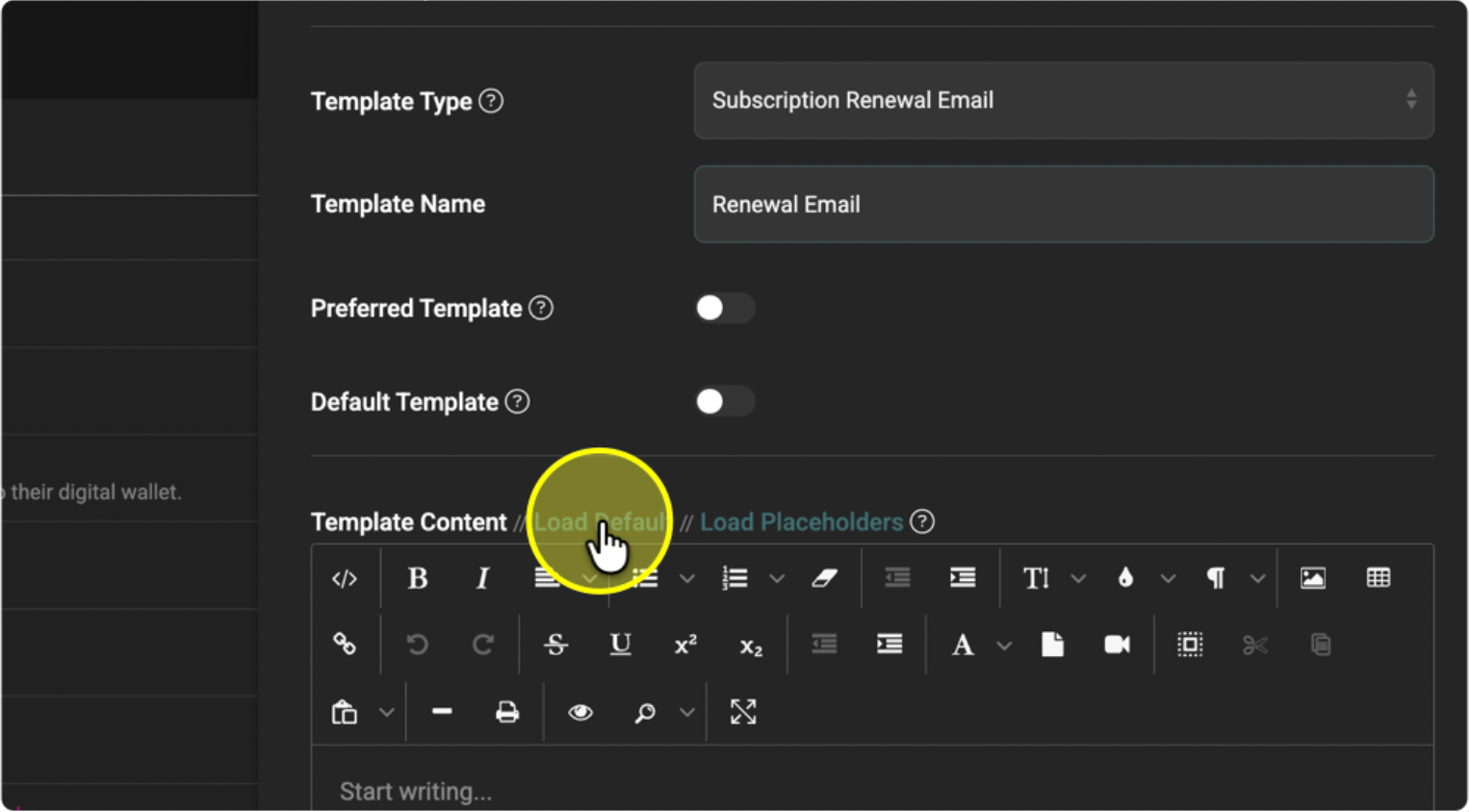The image size is (1469, 812).
Task: Click the ordered list icon
Action: 735,578
